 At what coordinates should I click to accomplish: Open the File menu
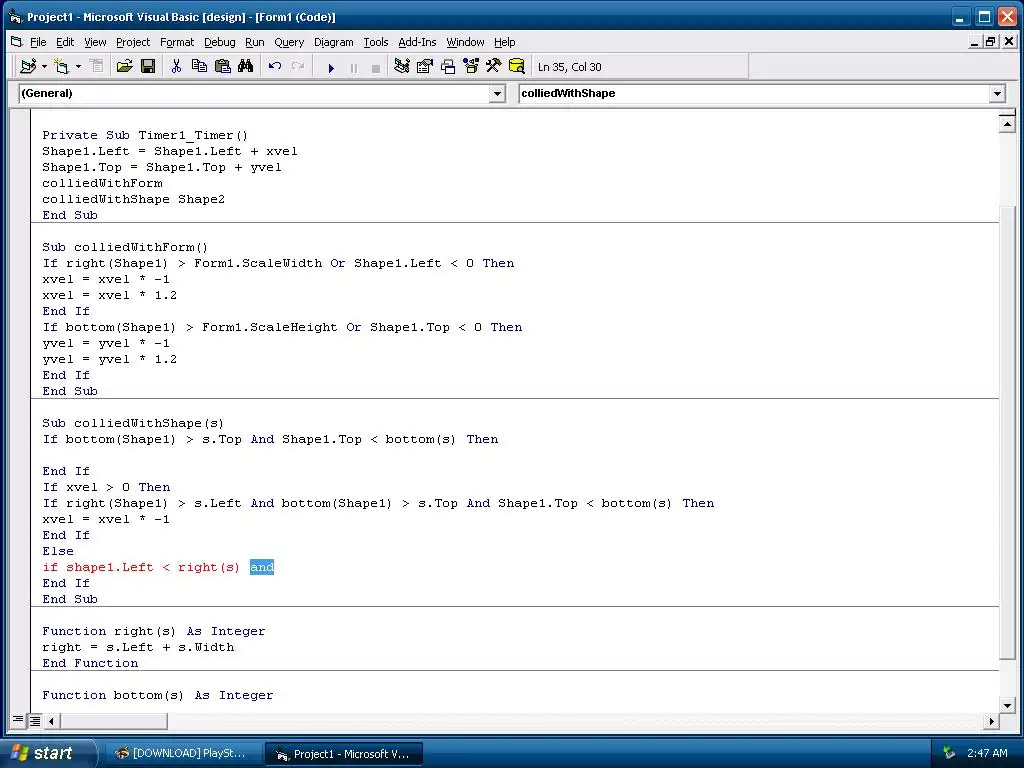coord(38,42)
